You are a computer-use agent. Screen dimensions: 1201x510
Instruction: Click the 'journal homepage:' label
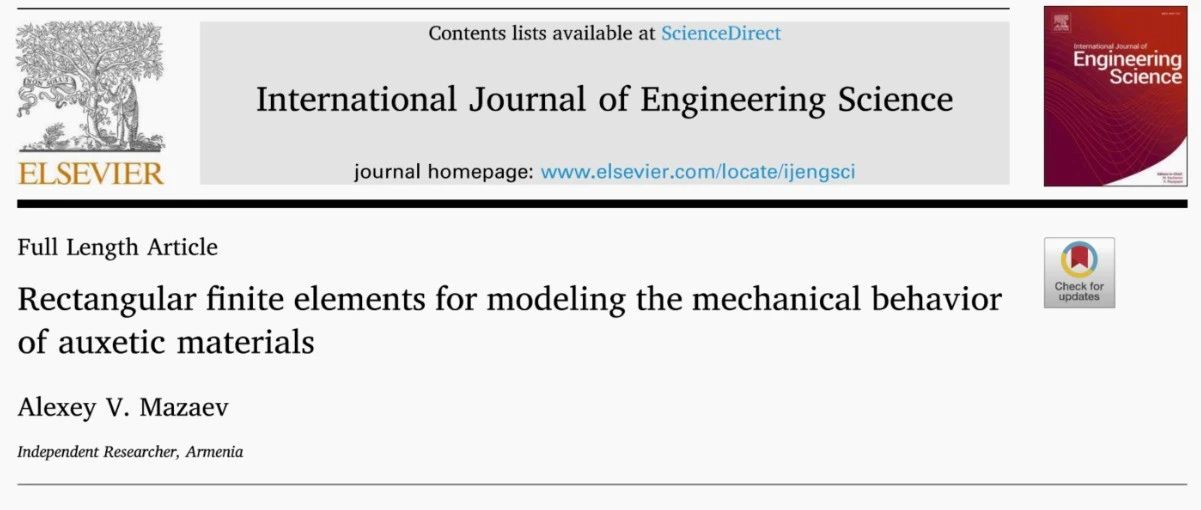[x=444, y=172]
